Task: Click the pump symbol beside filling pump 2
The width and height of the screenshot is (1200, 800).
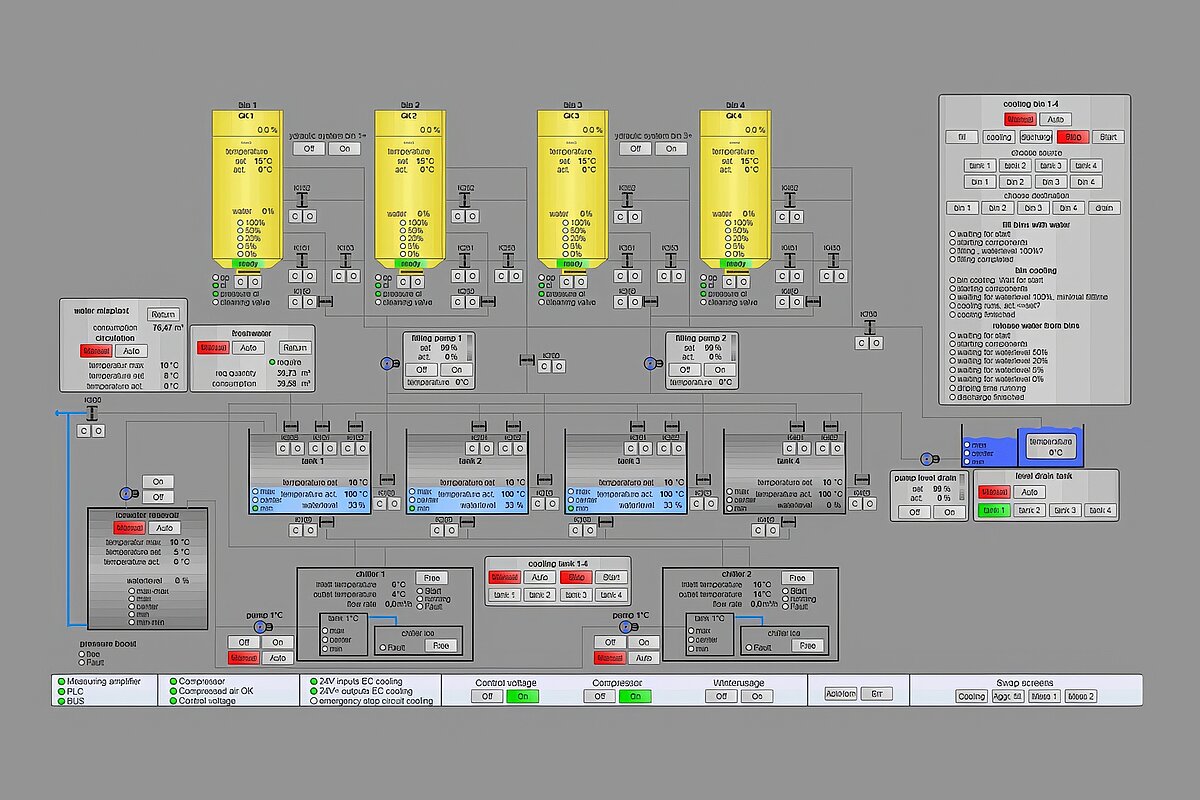Action: point(650,365)
